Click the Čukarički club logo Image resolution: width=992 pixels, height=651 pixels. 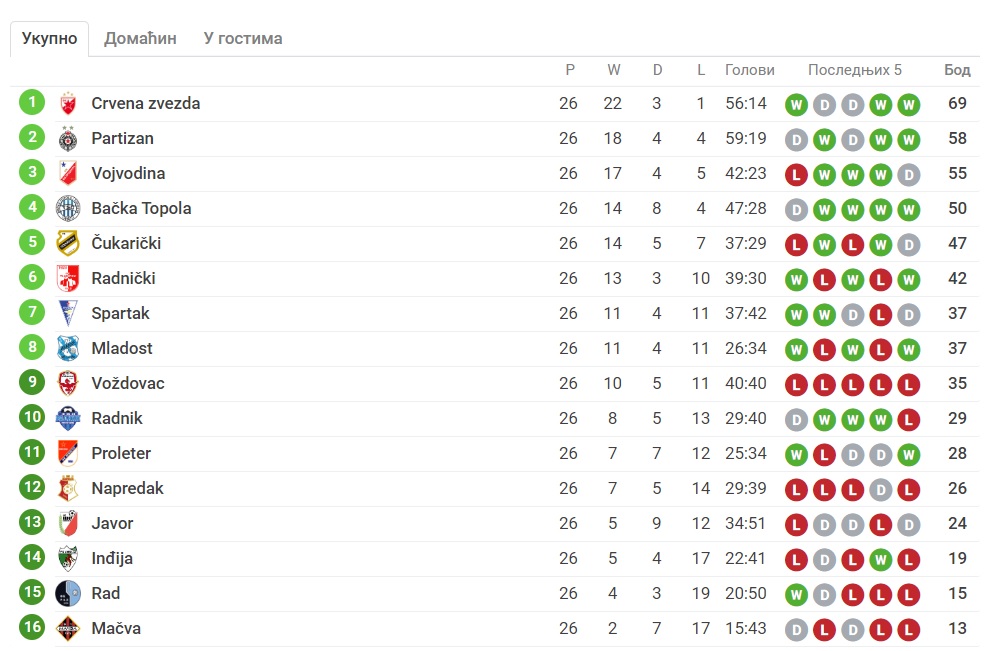[x=68, y=243]
